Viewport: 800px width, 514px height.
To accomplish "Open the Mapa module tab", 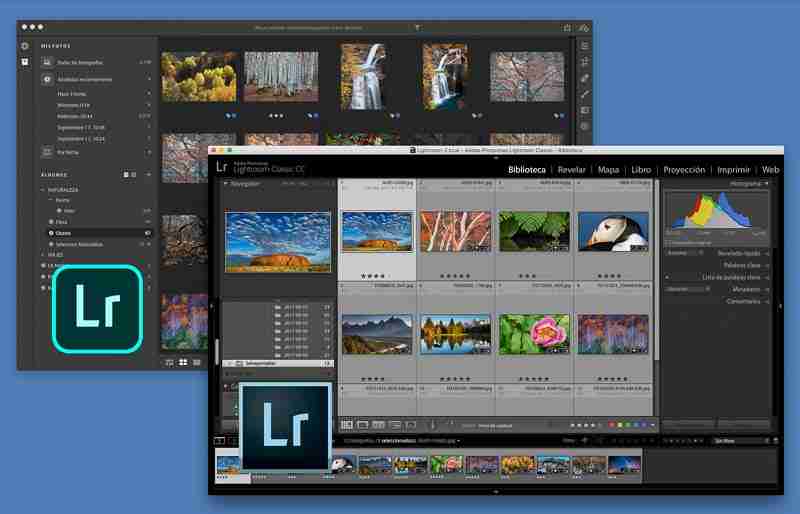I will [608, 170].
